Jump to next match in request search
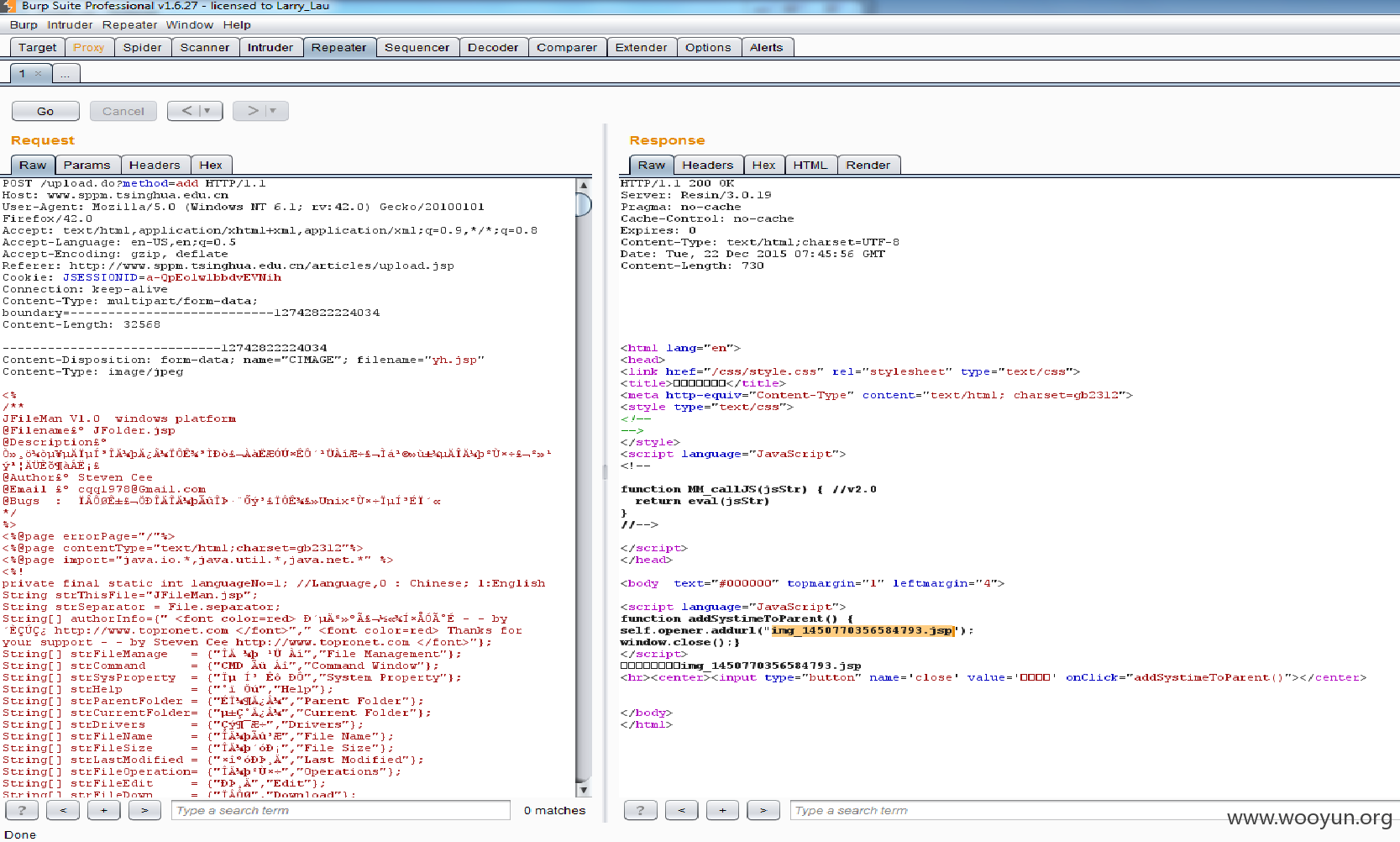This screenshot has height=842, width=1400. click(x=144, y=810)
